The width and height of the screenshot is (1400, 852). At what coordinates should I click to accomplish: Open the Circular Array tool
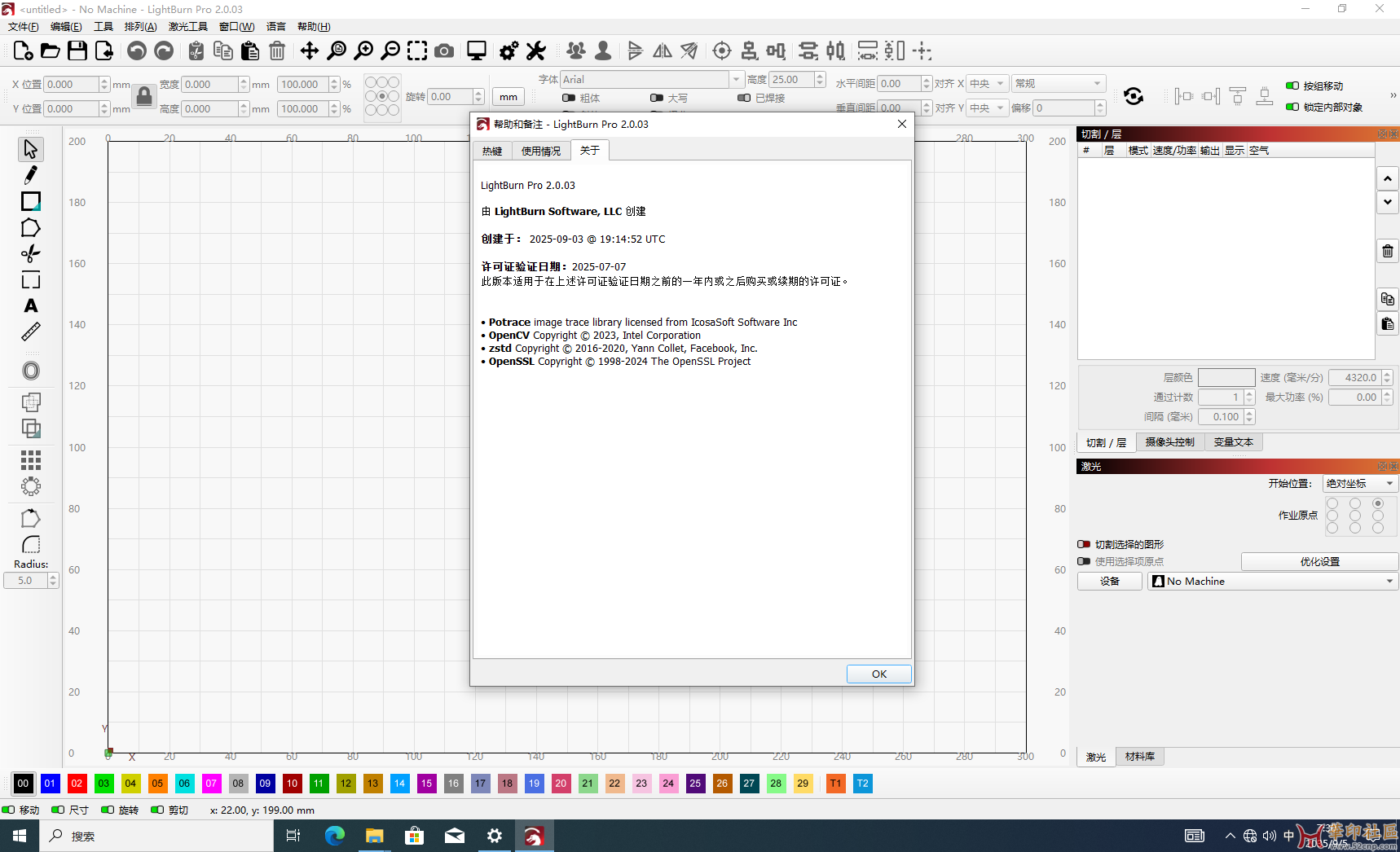[31, 486]
